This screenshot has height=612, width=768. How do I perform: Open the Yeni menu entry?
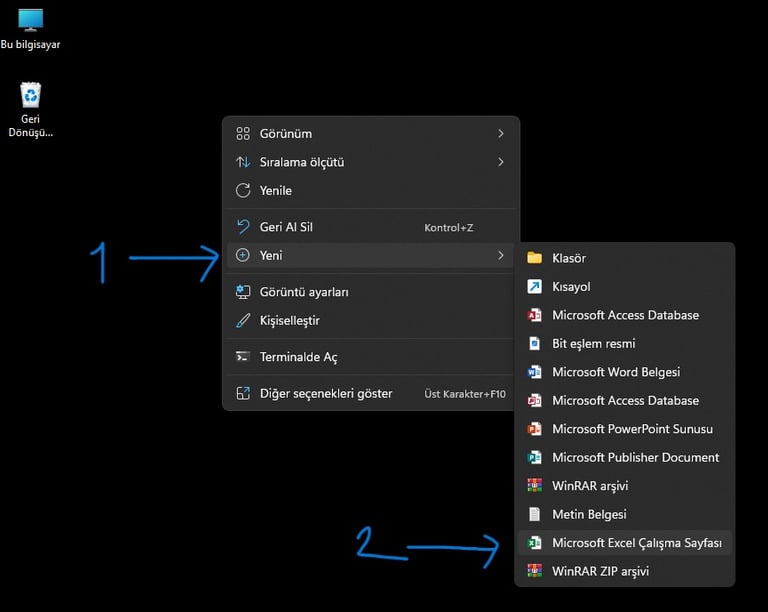370,255
